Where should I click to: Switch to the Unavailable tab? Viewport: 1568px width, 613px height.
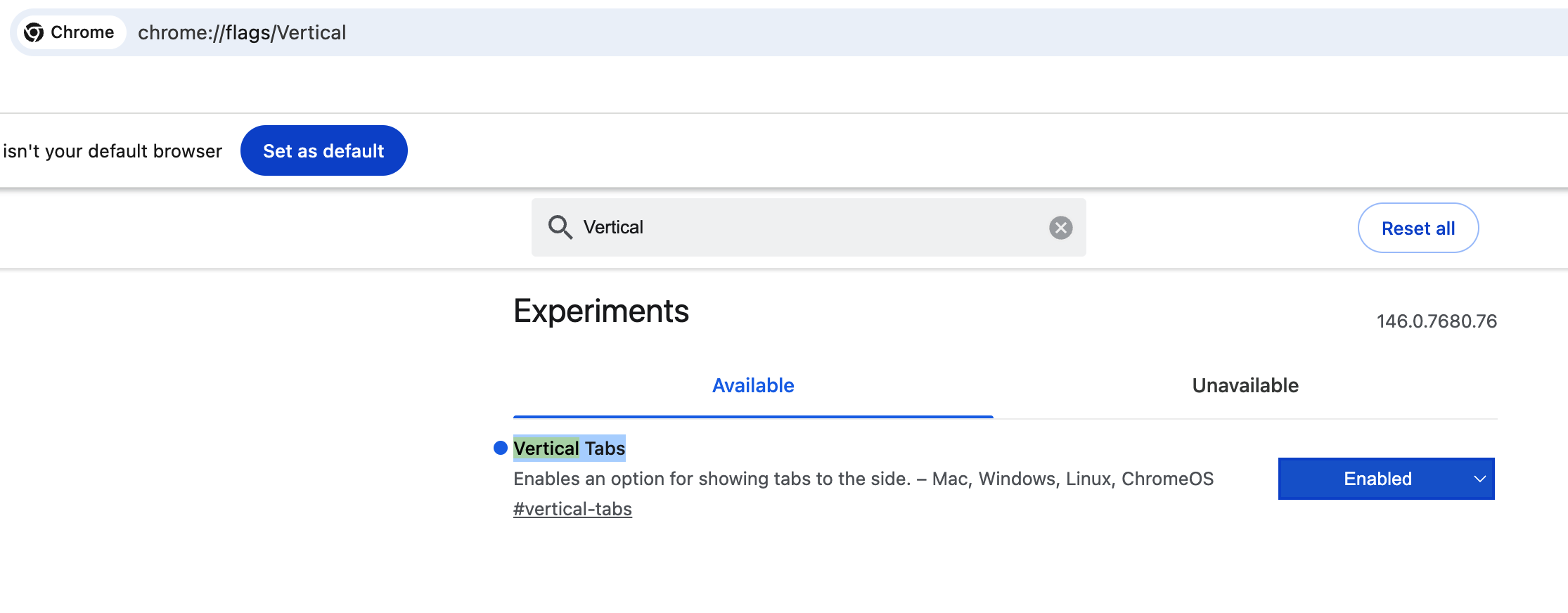click(x=1245, y=385)
